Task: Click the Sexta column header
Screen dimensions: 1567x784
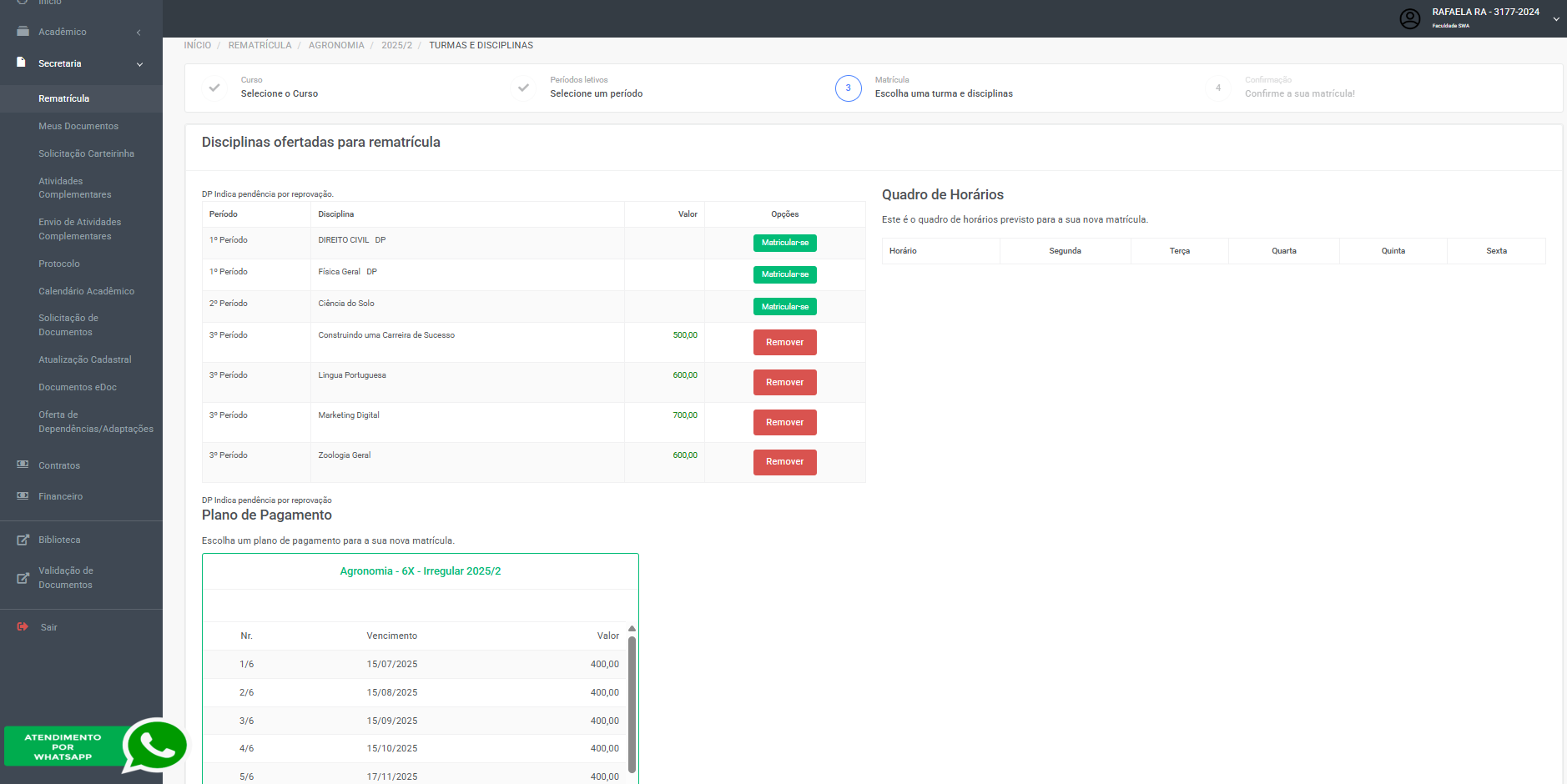Action: click(1496, 251)
